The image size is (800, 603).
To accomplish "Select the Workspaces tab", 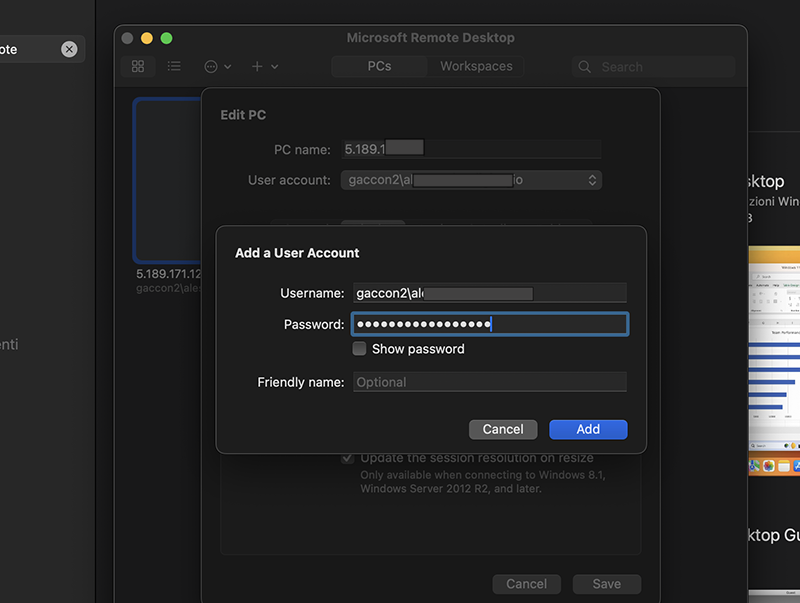I will pos(476,66).
